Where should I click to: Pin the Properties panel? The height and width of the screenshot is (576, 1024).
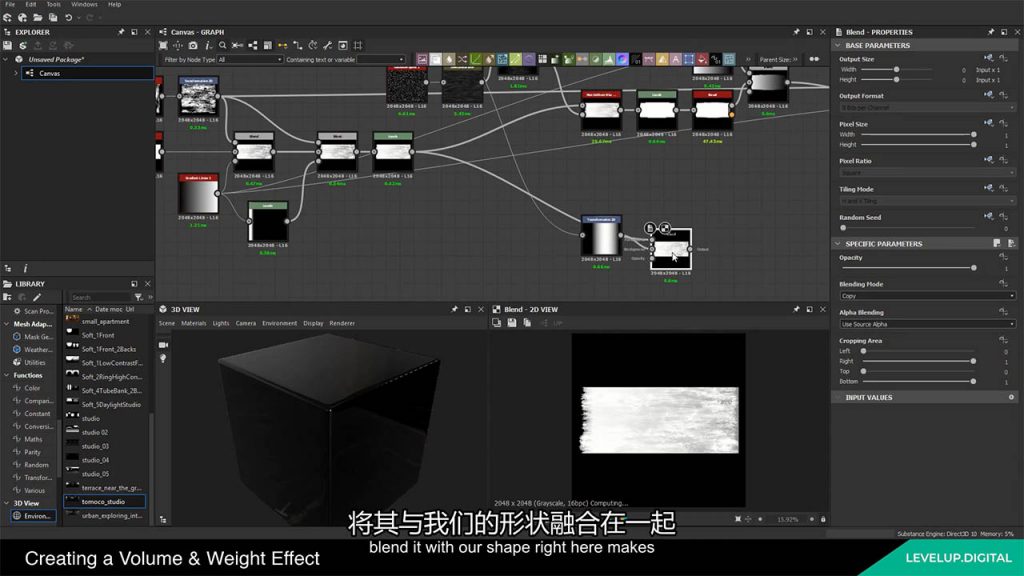[991, 32]
